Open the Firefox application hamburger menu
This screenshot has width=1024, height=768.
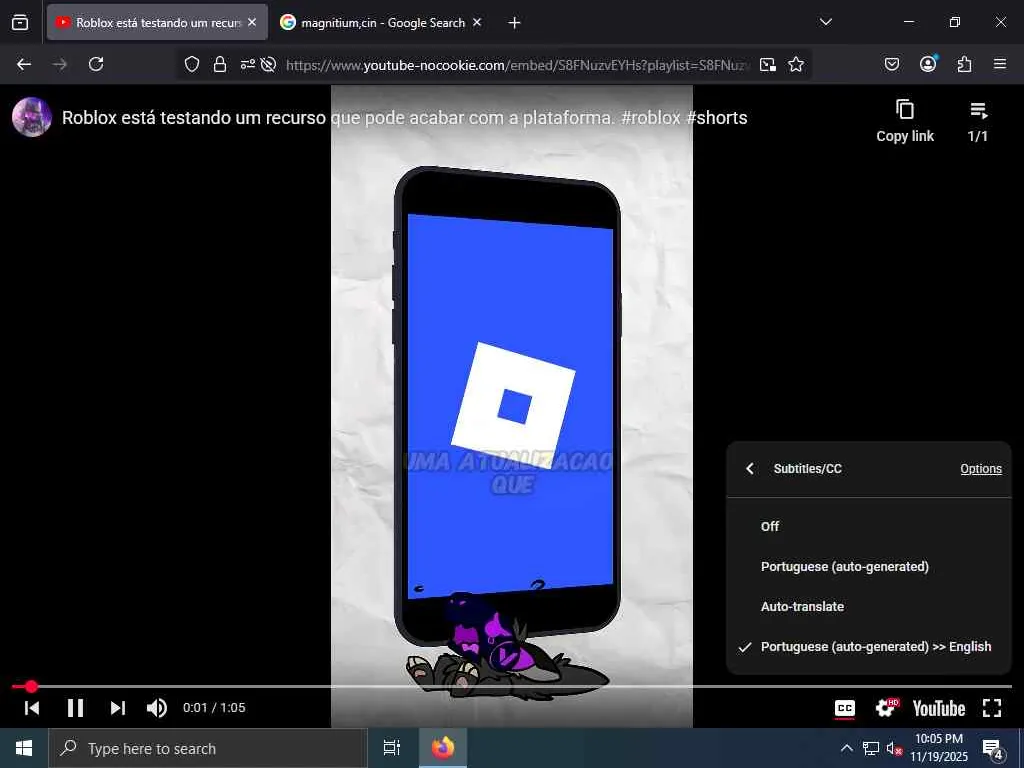(x=1000, y=64)
